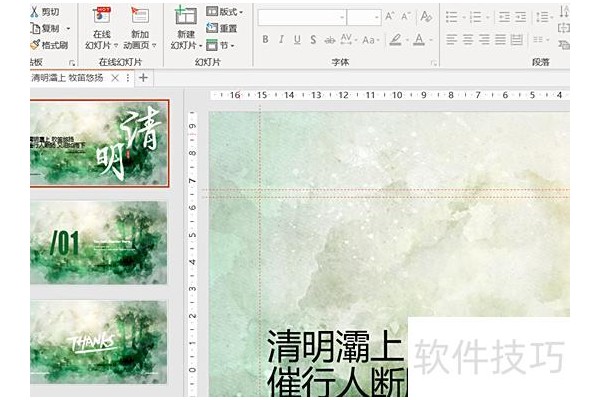Open the Character Spacing (AV) menu
Image resolution: width=600 pixels, height=400 pixels.
[x=348, y=39]
